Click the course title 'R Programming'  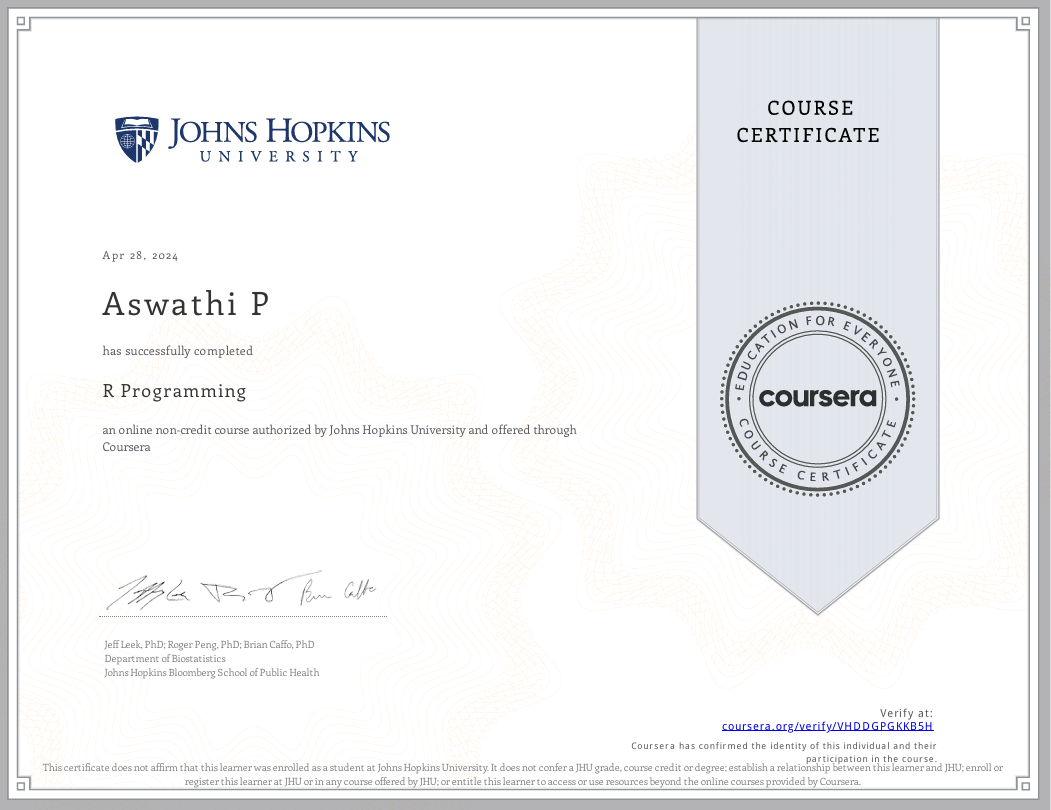pyautogui.click(x=174, y=391)
